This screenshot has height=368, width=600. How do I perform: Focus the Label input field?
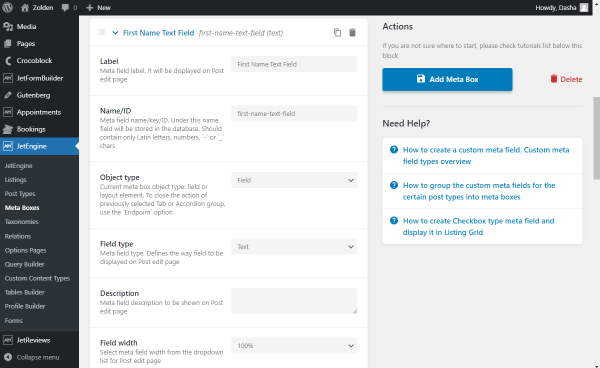coord(294,64)
